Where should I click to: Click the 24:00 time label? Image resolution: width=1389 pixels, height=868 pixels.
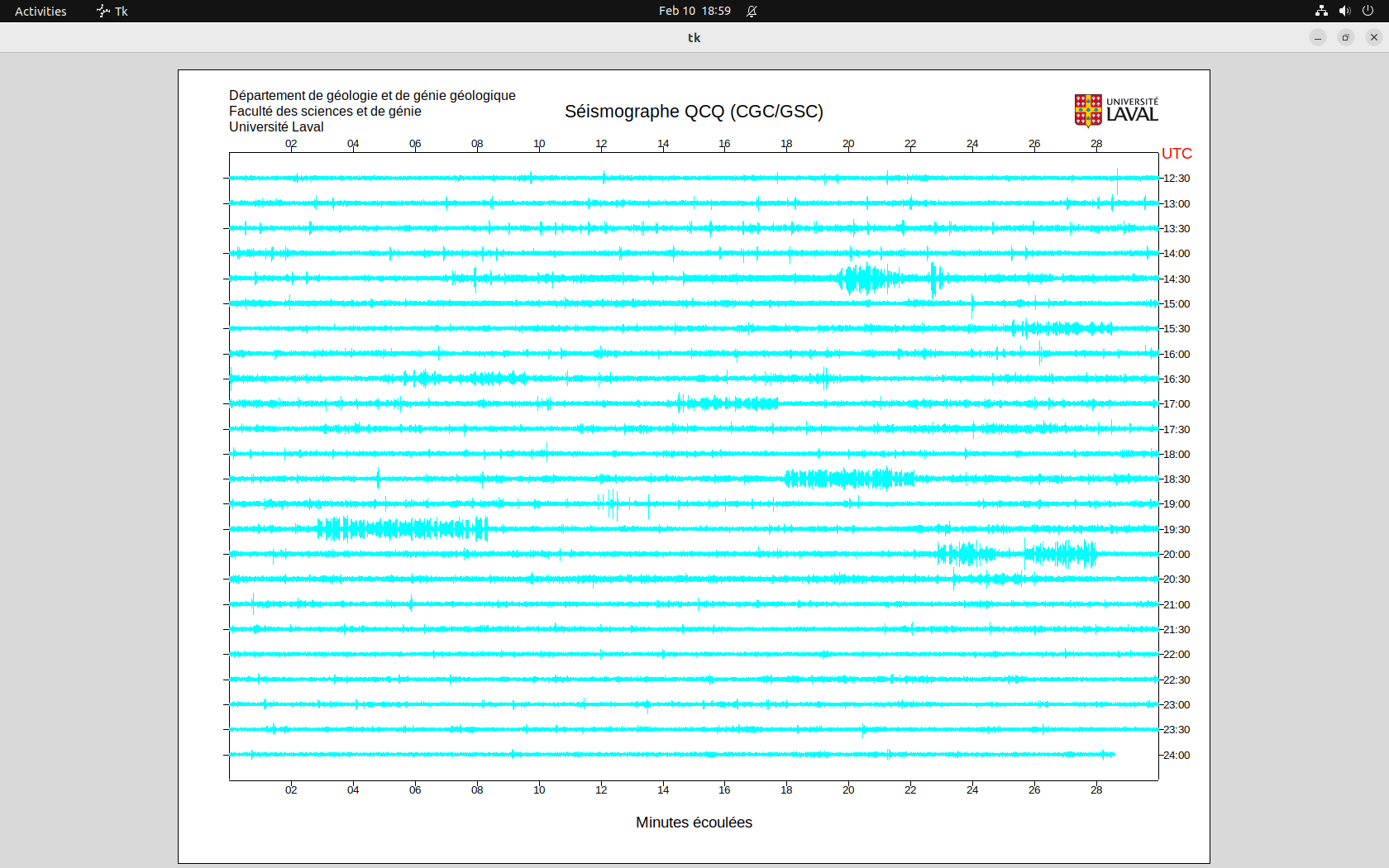1177,756
